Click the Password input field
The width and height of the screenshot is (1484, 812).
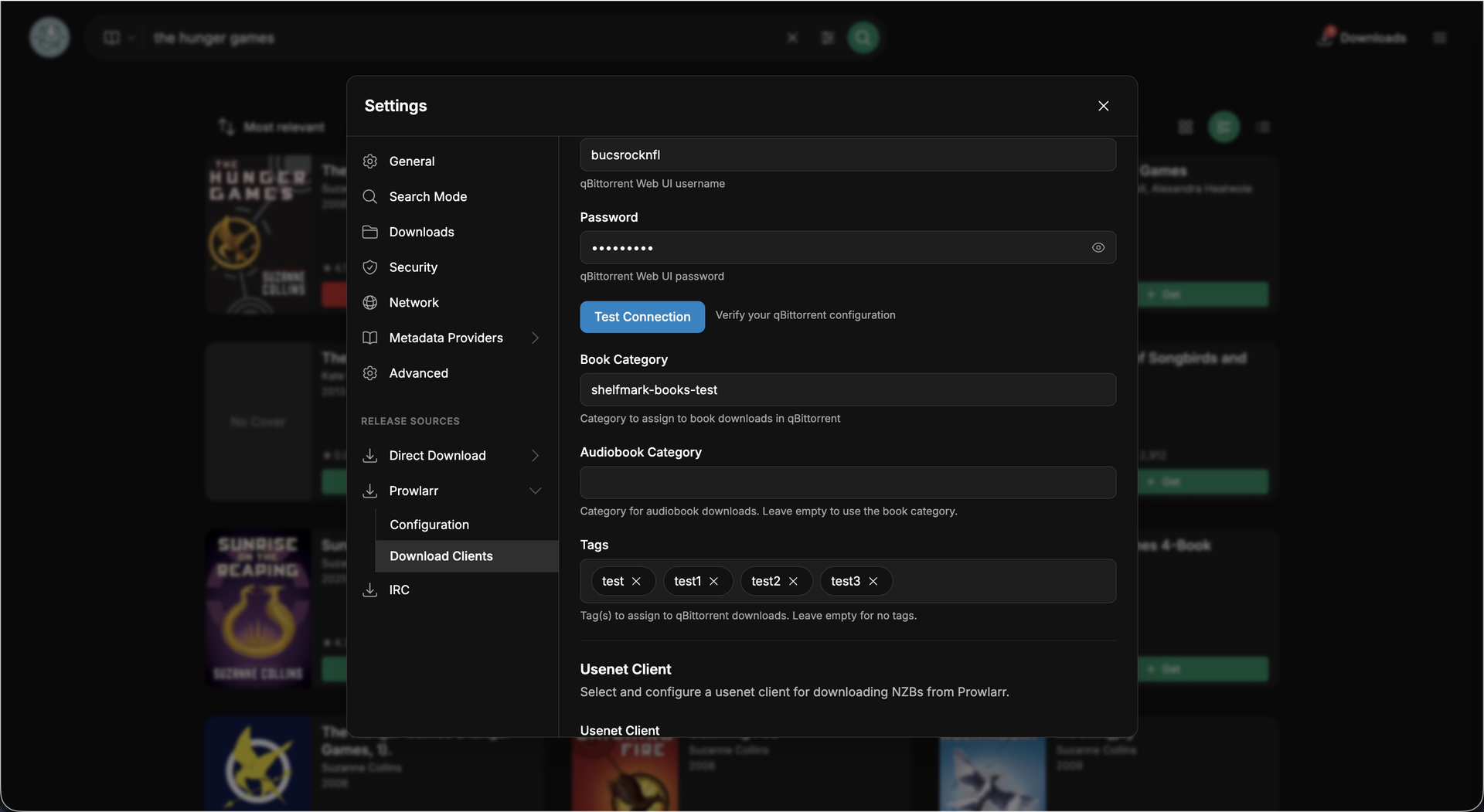pos(848,248)
